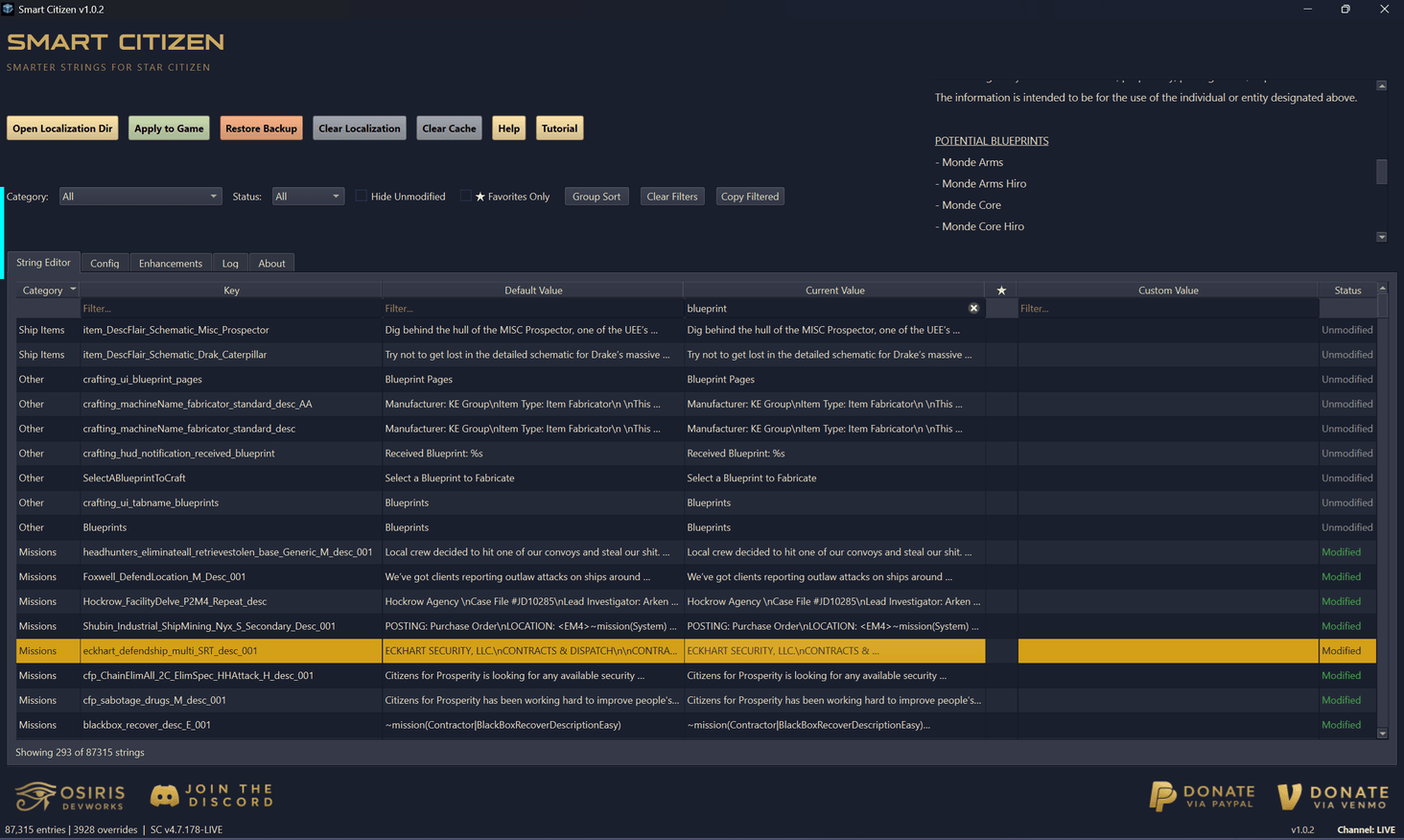Open the Status dropdown set to All
Viewport: 1404px width, 840px height.
click(308, 197)
